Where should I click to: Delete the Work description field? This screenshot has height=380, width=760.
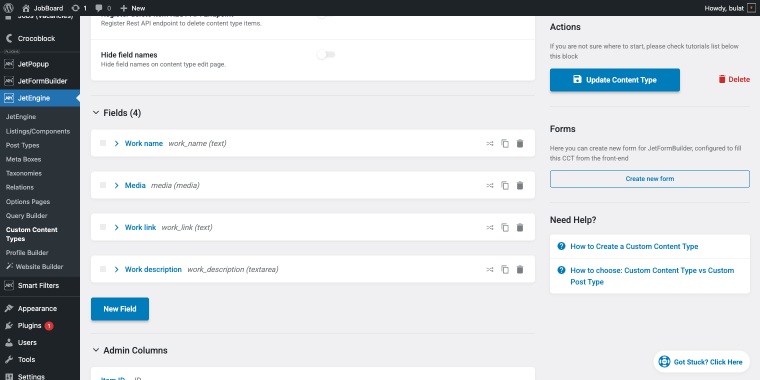(x=520, y=269)
